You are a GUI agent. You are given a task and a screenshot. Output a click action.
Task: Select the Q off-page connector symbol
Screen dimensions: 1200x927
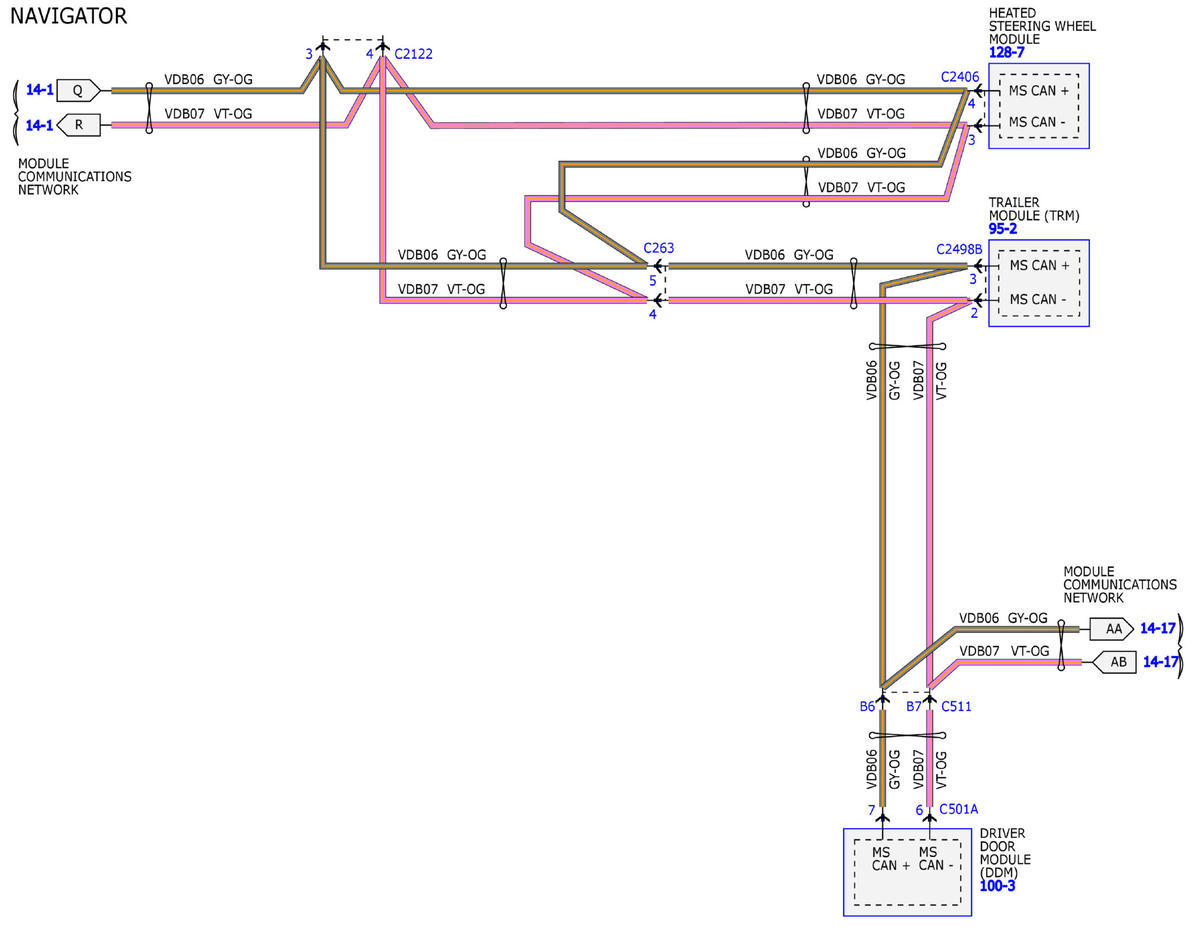click(x=79, y=90)
